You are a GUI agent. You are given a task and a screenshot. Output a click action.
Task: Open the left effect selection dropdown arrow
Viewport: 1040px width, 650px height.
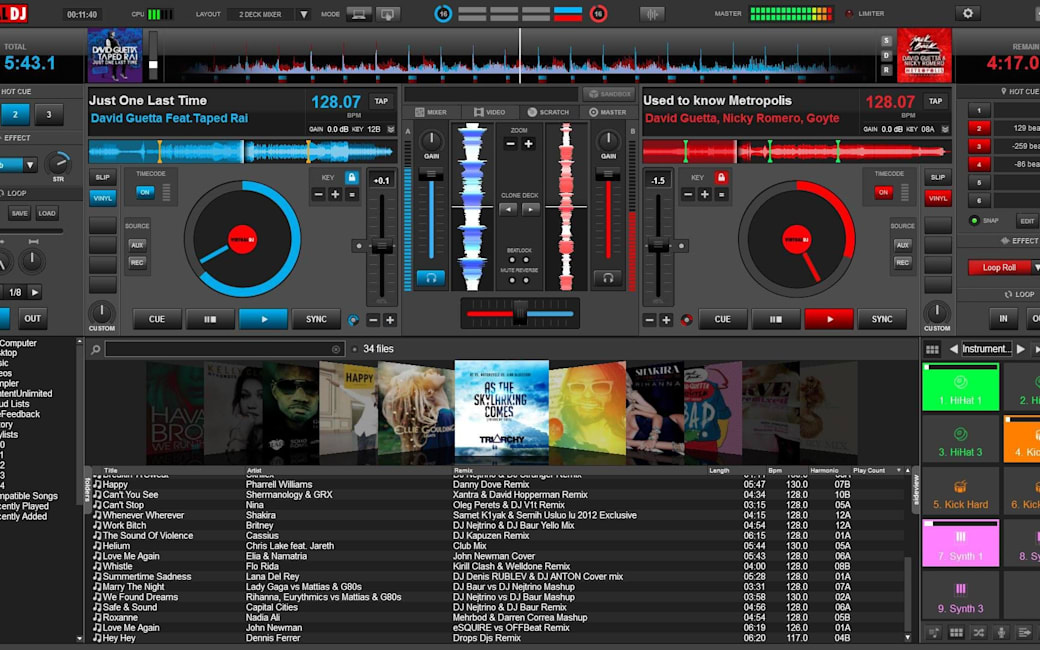(30, 164)
